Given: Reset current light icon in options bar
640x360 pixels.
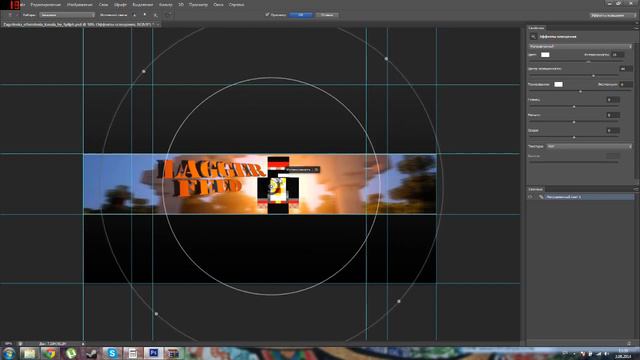Looking at the screenshot, I should [x=168, y=15].
